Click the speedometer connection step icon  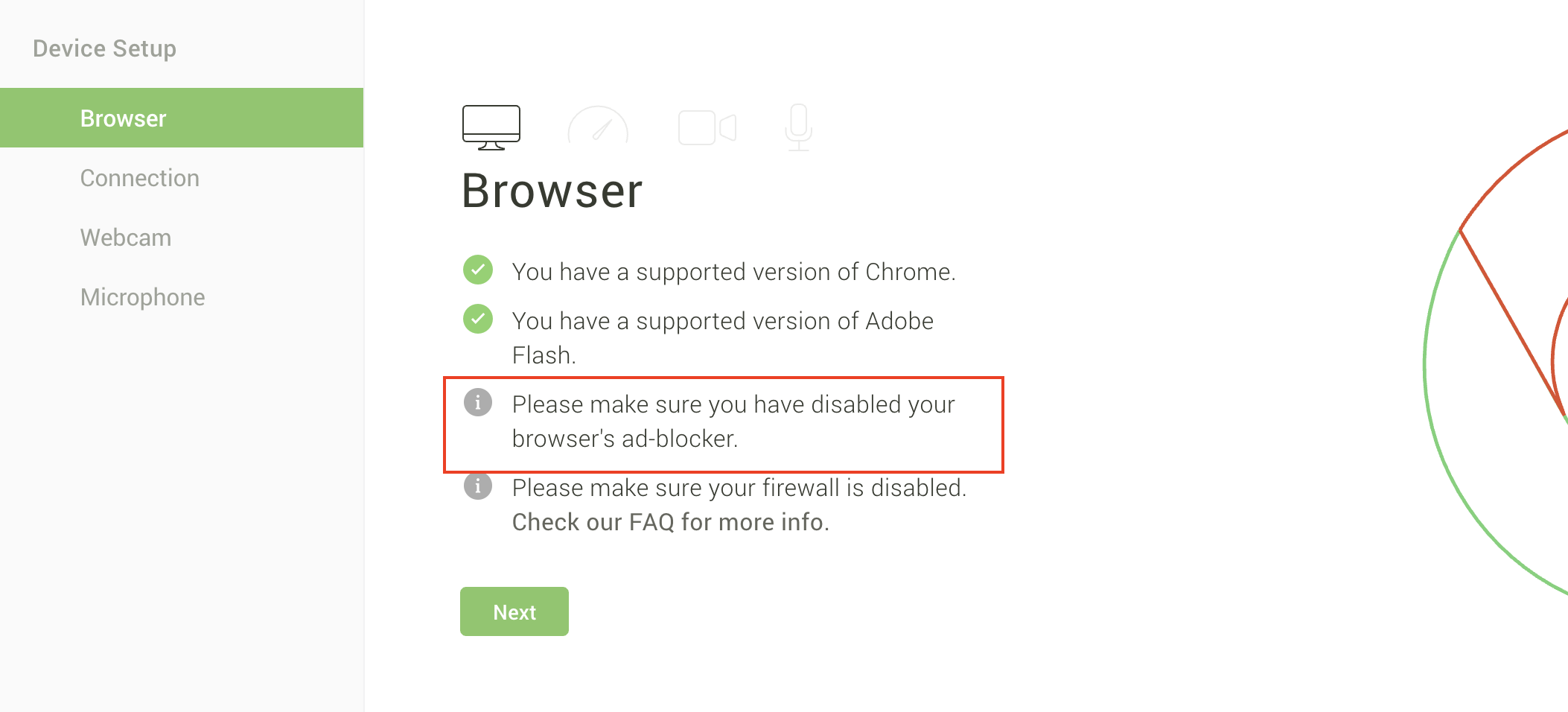tap(598, 124)
